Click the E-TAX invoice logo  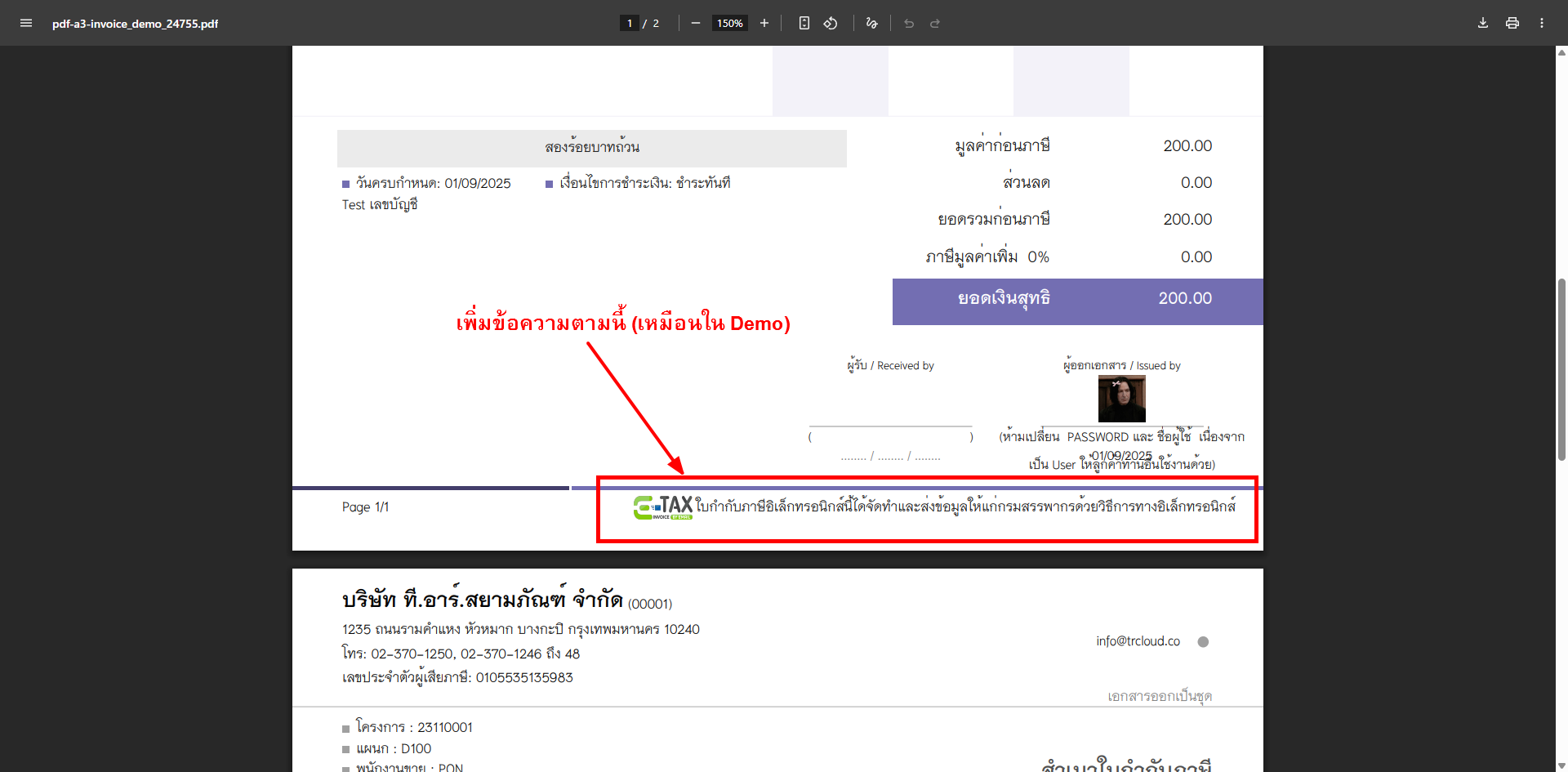662,507
